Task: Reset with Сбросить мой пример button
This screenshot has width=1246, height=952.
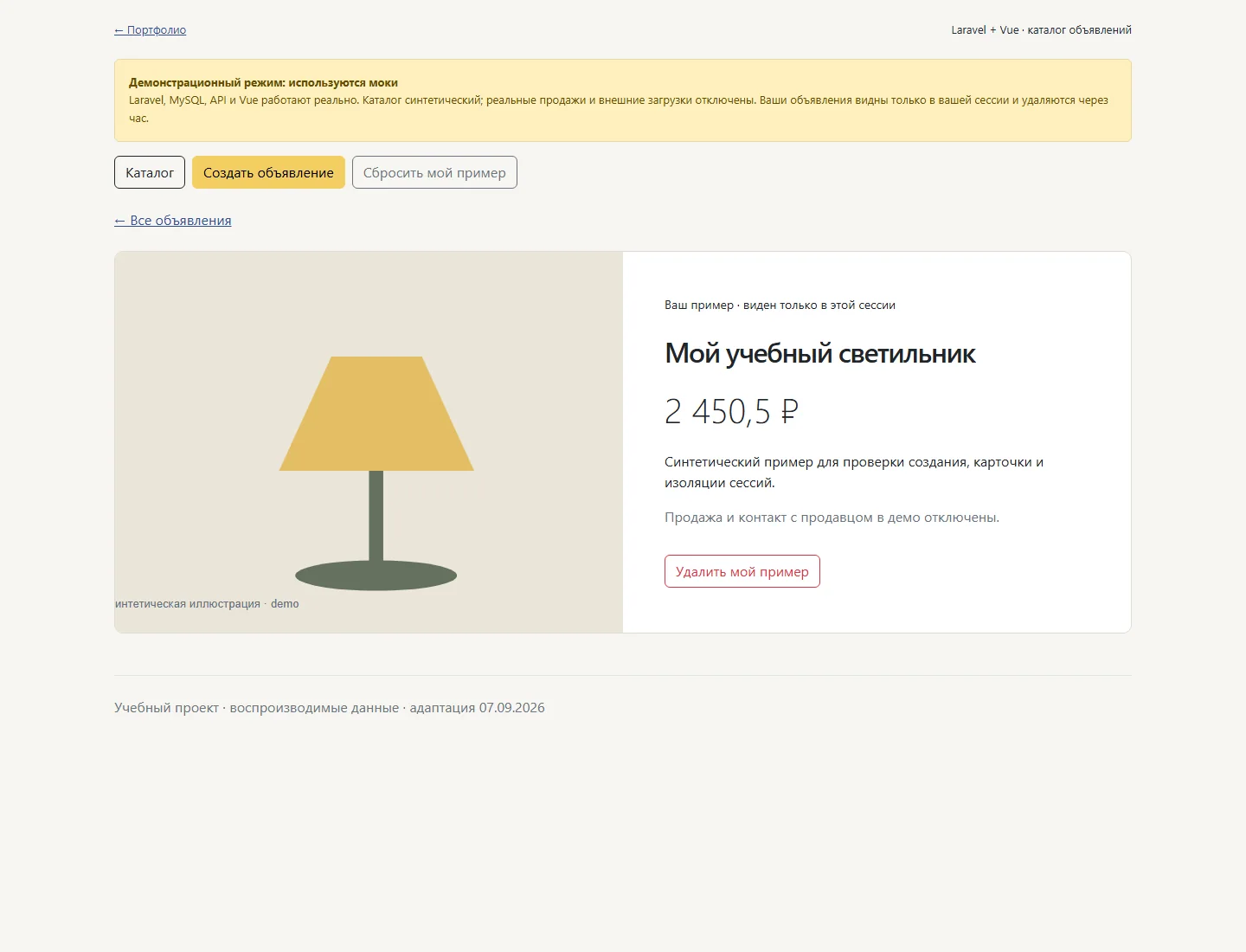Action: (434, 172)
